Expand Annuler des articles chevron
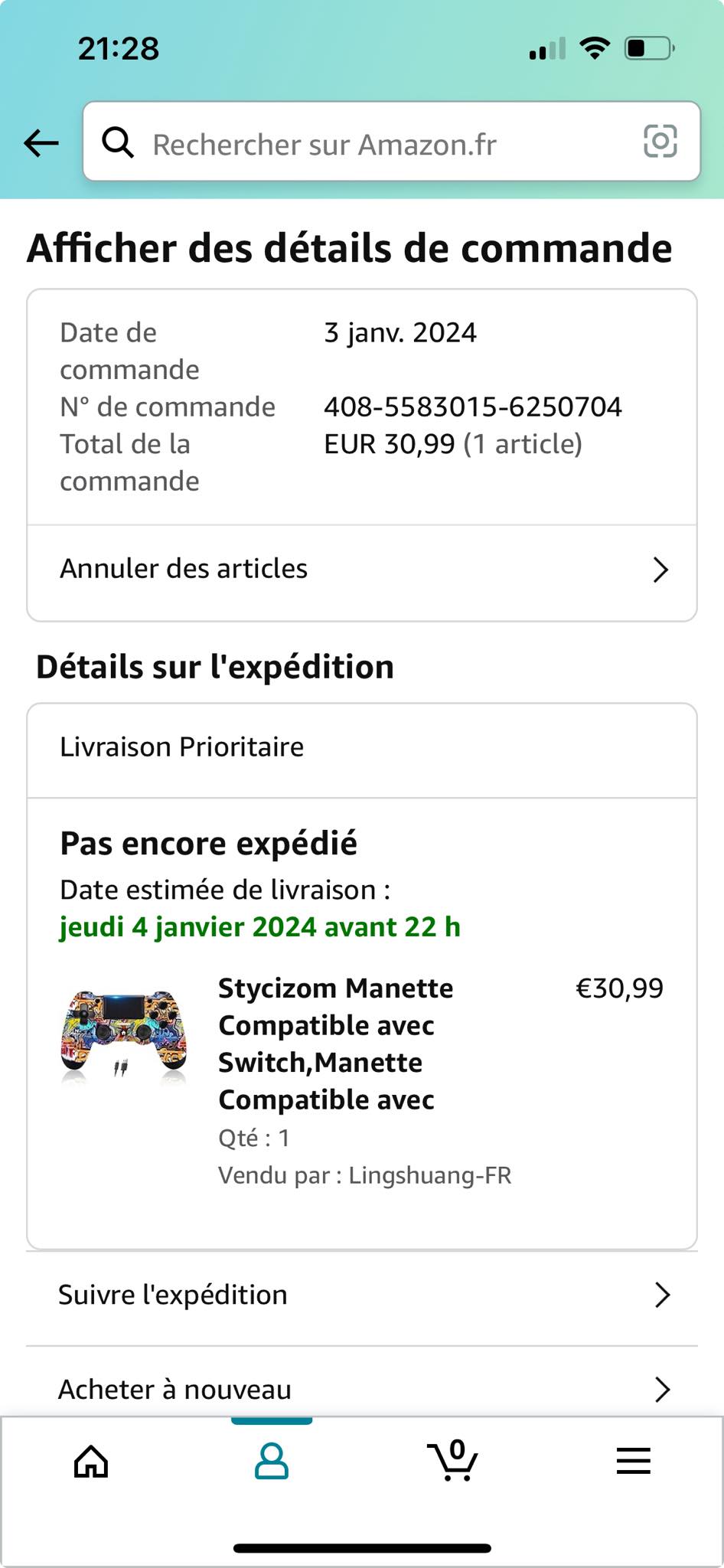Viewport: 724px width, 1568px height. pos(660,570)
